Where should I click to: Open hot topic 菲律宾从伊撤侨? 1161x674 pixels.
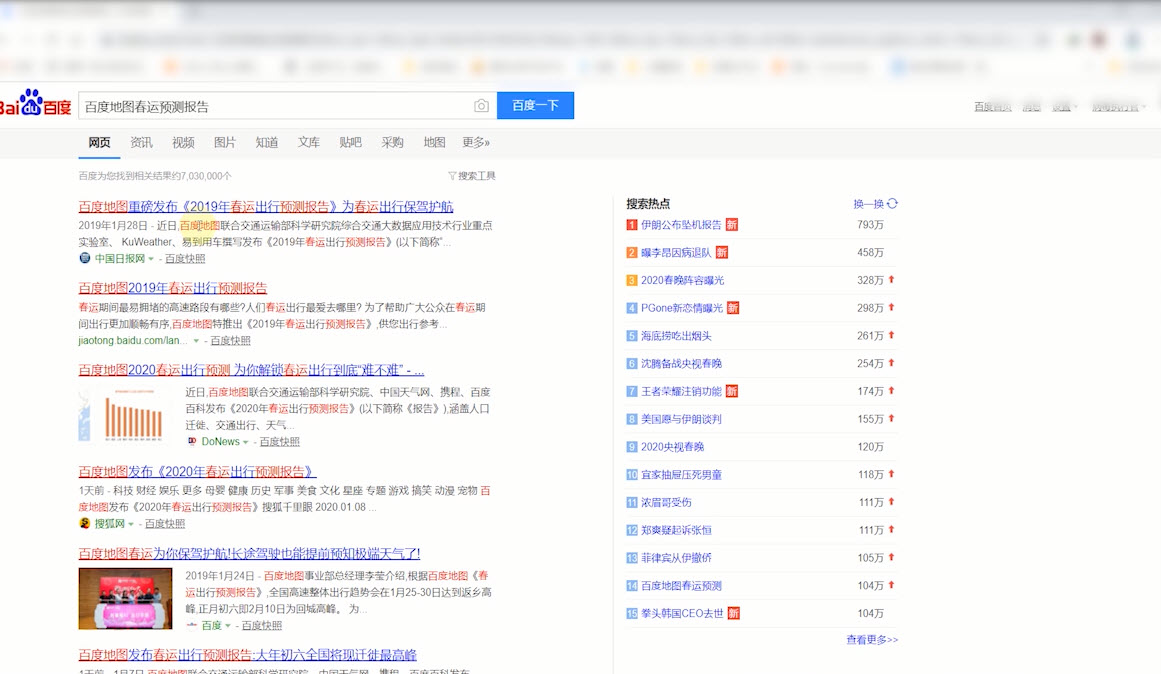[x=676, y=558]
